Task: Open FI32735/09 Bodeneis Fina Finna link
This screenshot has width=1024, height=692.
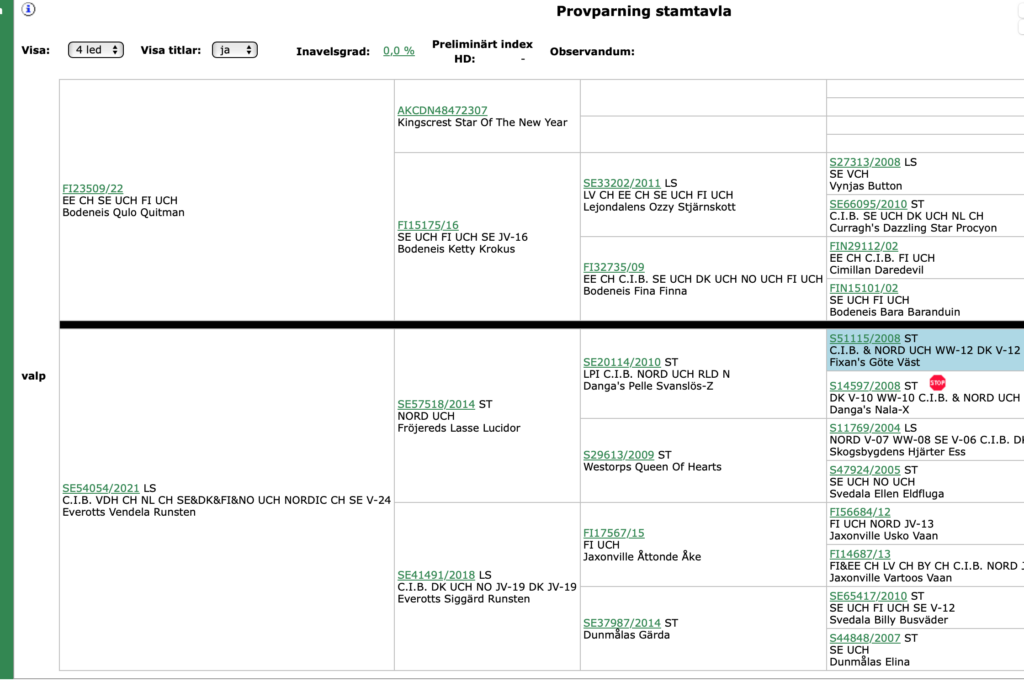Action: [x=614, y=267]
